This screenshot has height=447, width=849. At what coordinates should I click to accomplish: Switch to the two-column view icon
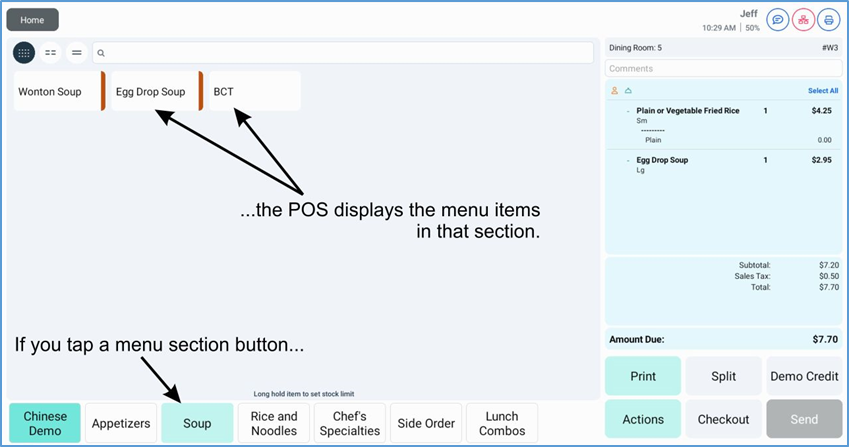tap(50, 53)
